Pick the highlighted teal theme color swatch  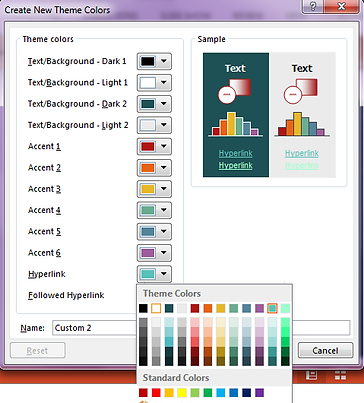[x=272, y=308]
